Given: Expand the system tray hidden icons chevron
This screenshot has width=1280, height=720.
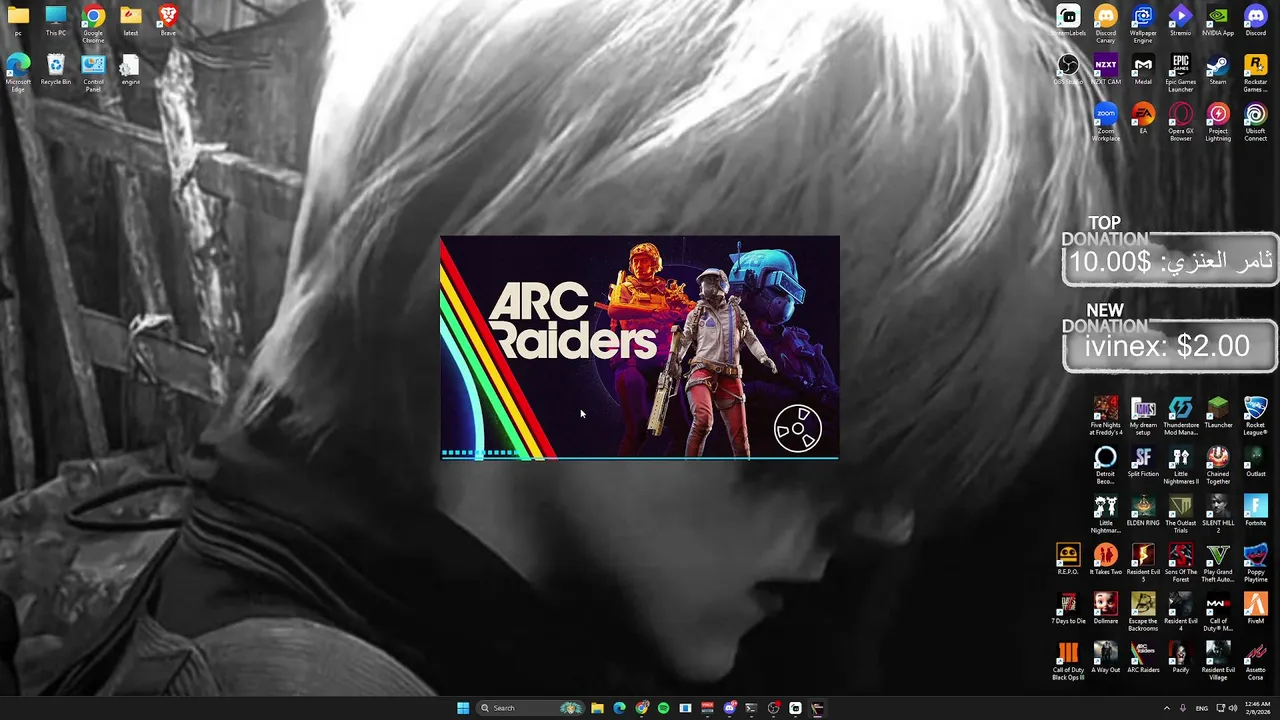Looking at the screenshot, I should tap(1166, 708).
